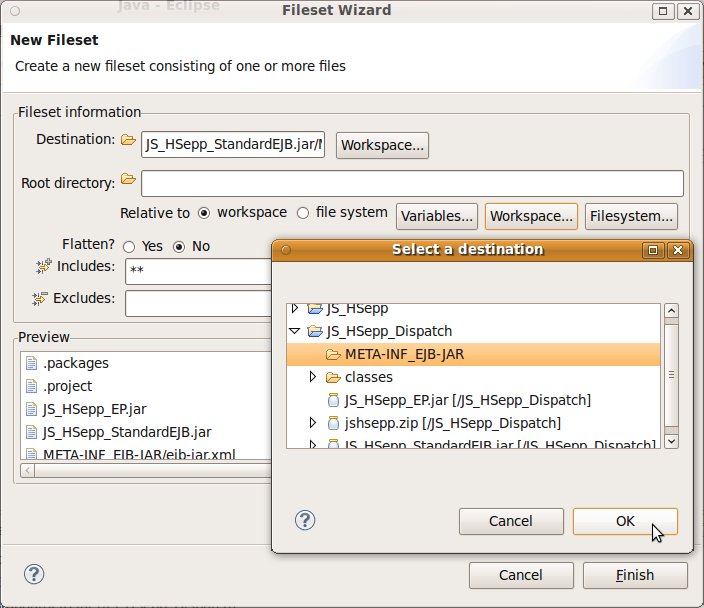Expand the JS_HSepp project node
Viewport: 704px width, 608px height.
tap(295, 309)
